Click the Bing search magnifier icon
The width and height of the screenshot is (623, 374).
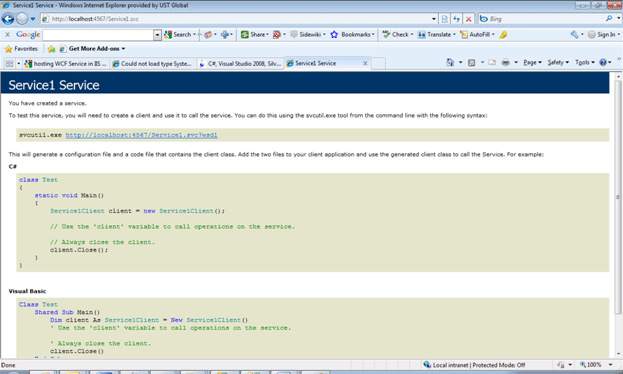[609, 18]
